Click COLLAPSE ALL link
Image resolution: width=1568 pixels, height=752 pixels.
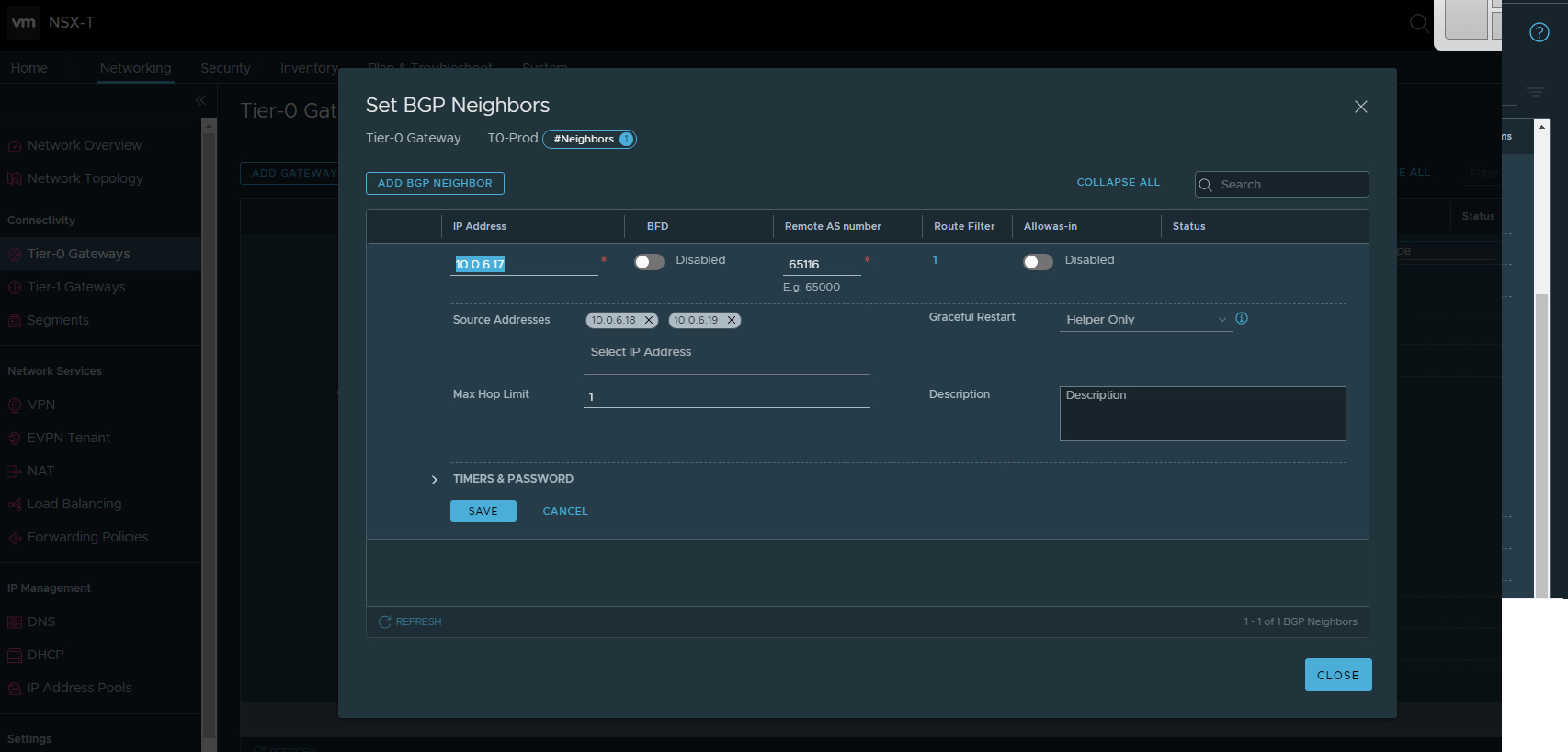click(1119, 182)
